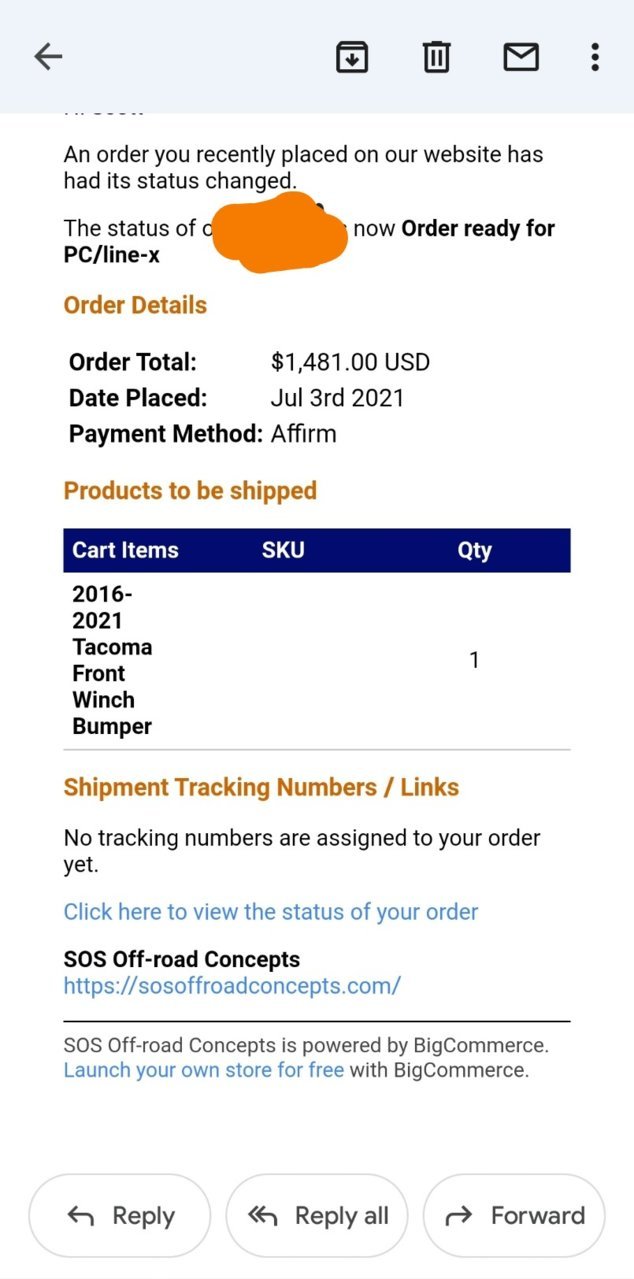Click the Reply button

[x=120, y=1215]
